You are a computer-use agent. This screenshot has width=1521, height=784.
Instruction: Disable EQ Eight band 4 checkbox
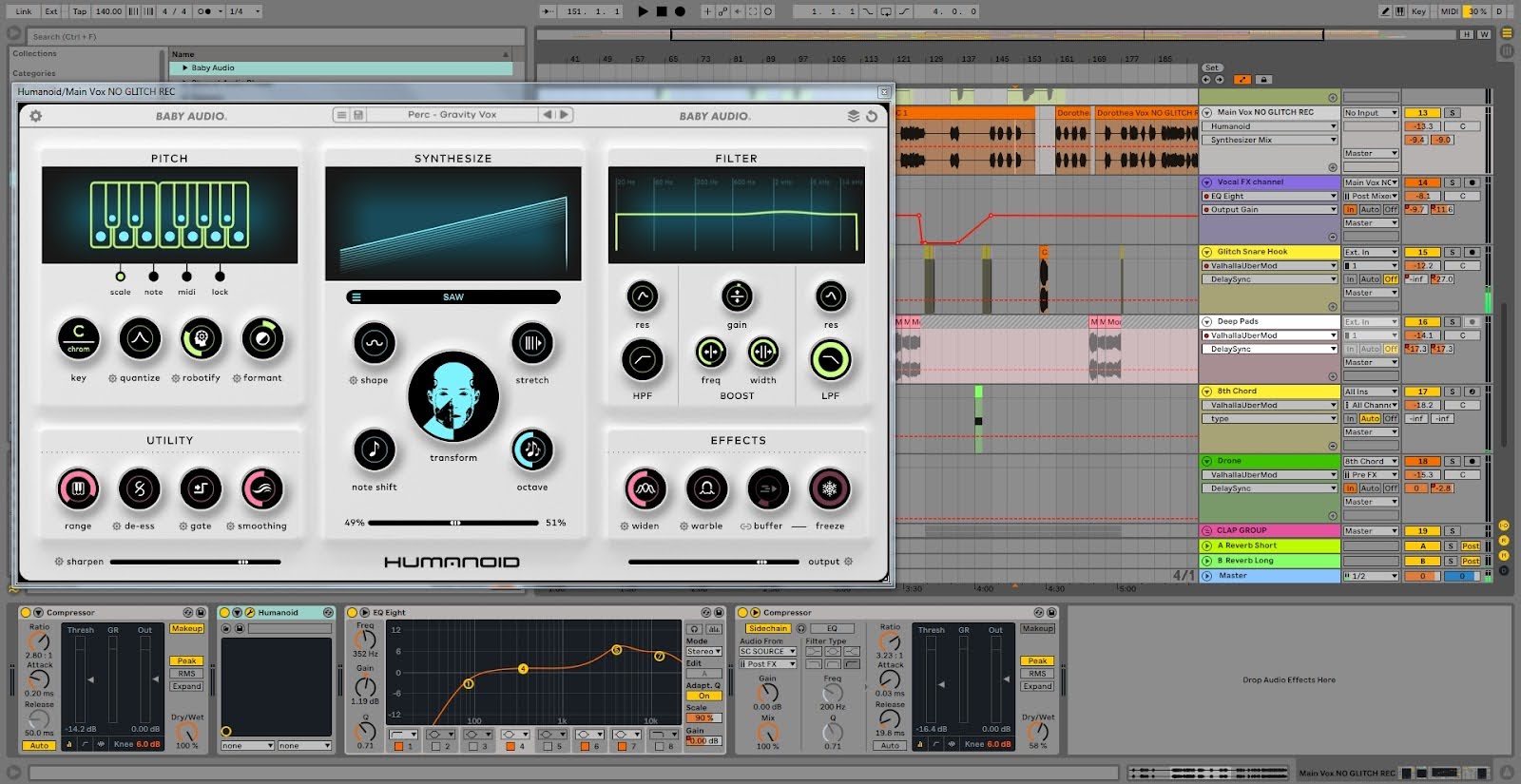[510, 747]
